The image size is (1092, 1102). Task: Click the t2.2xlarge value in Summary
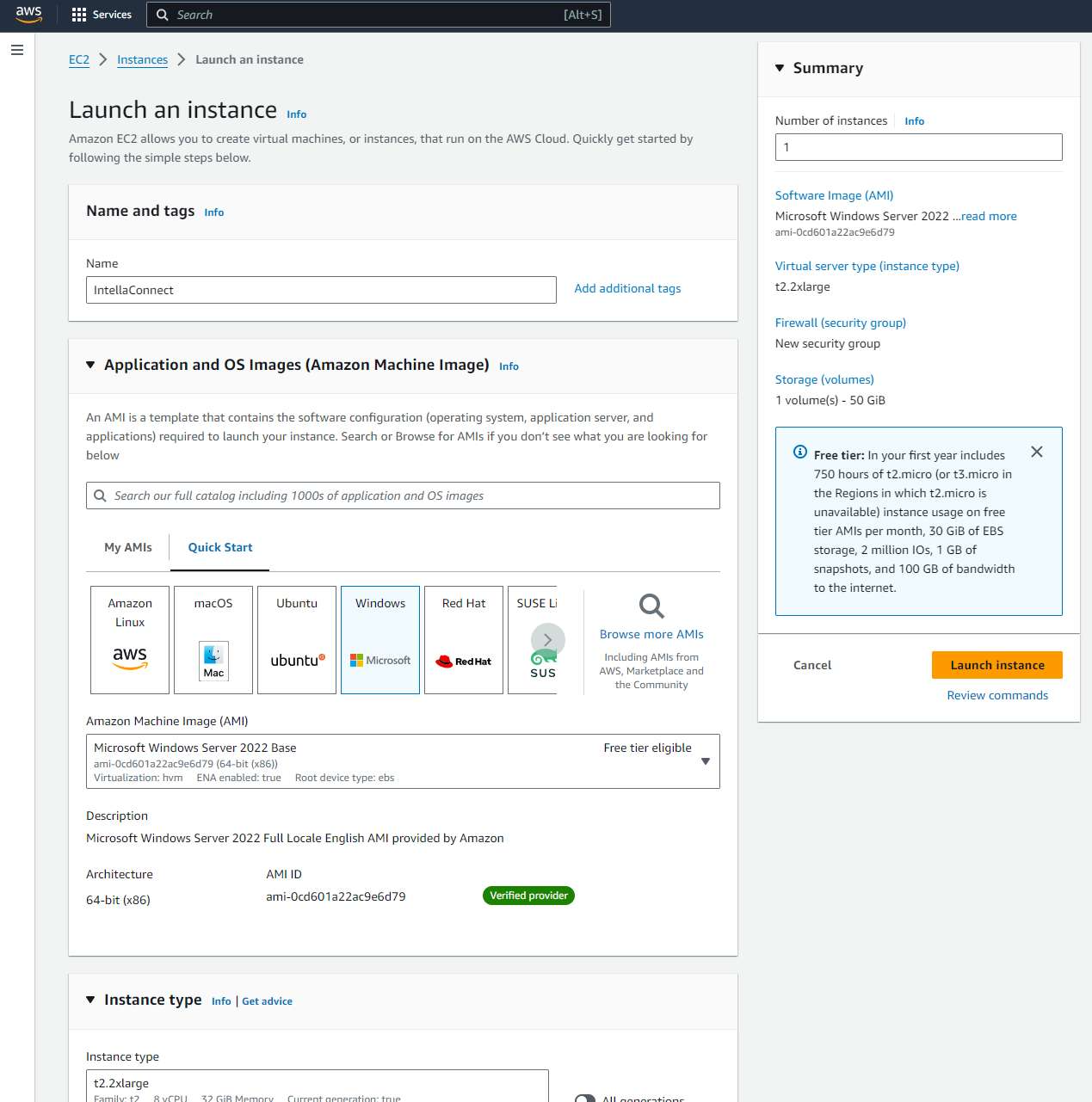pos(802,286)
